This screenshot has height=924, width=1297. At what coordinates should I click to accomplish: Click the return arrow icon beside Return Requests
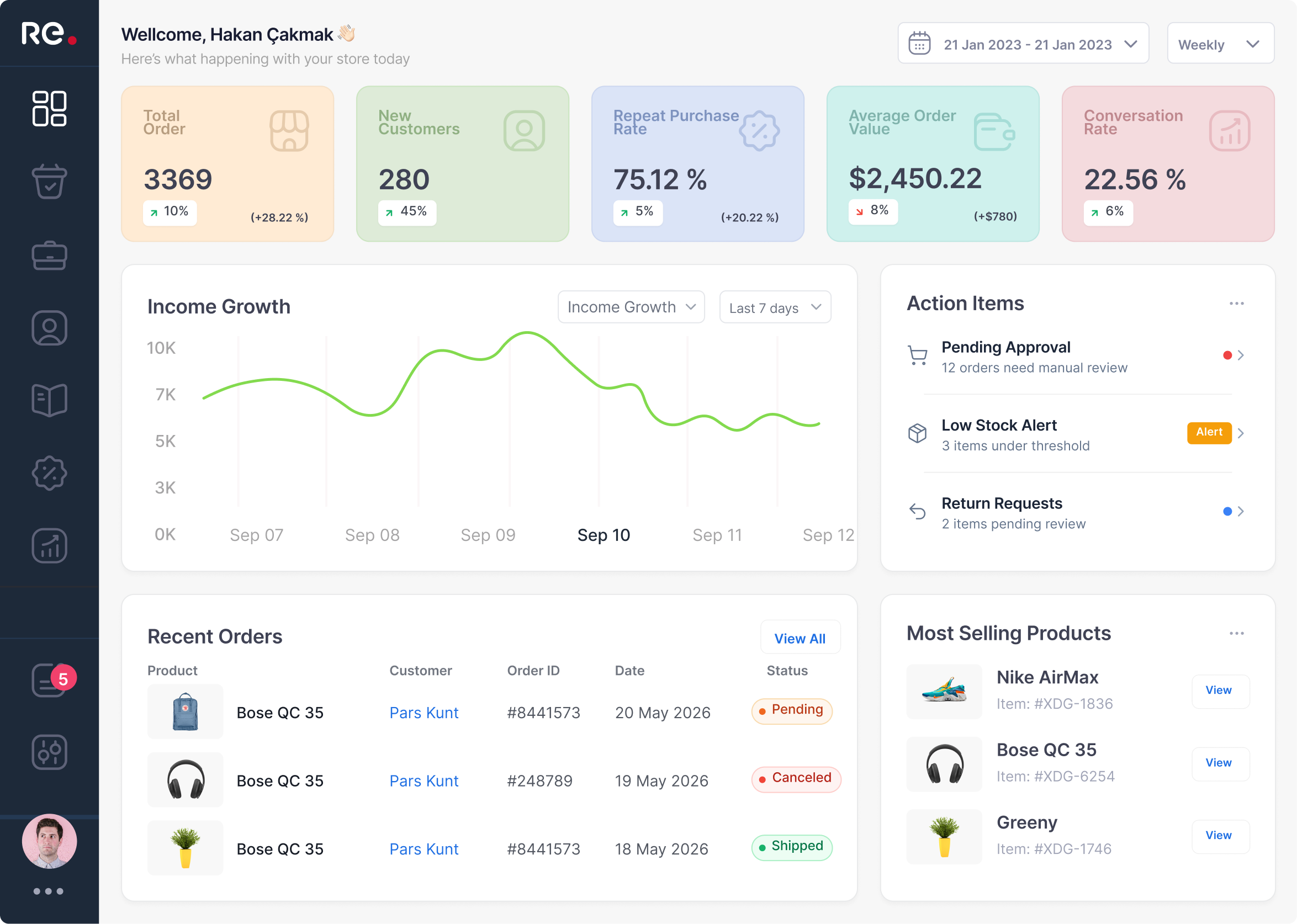click(x=918, y=512)
